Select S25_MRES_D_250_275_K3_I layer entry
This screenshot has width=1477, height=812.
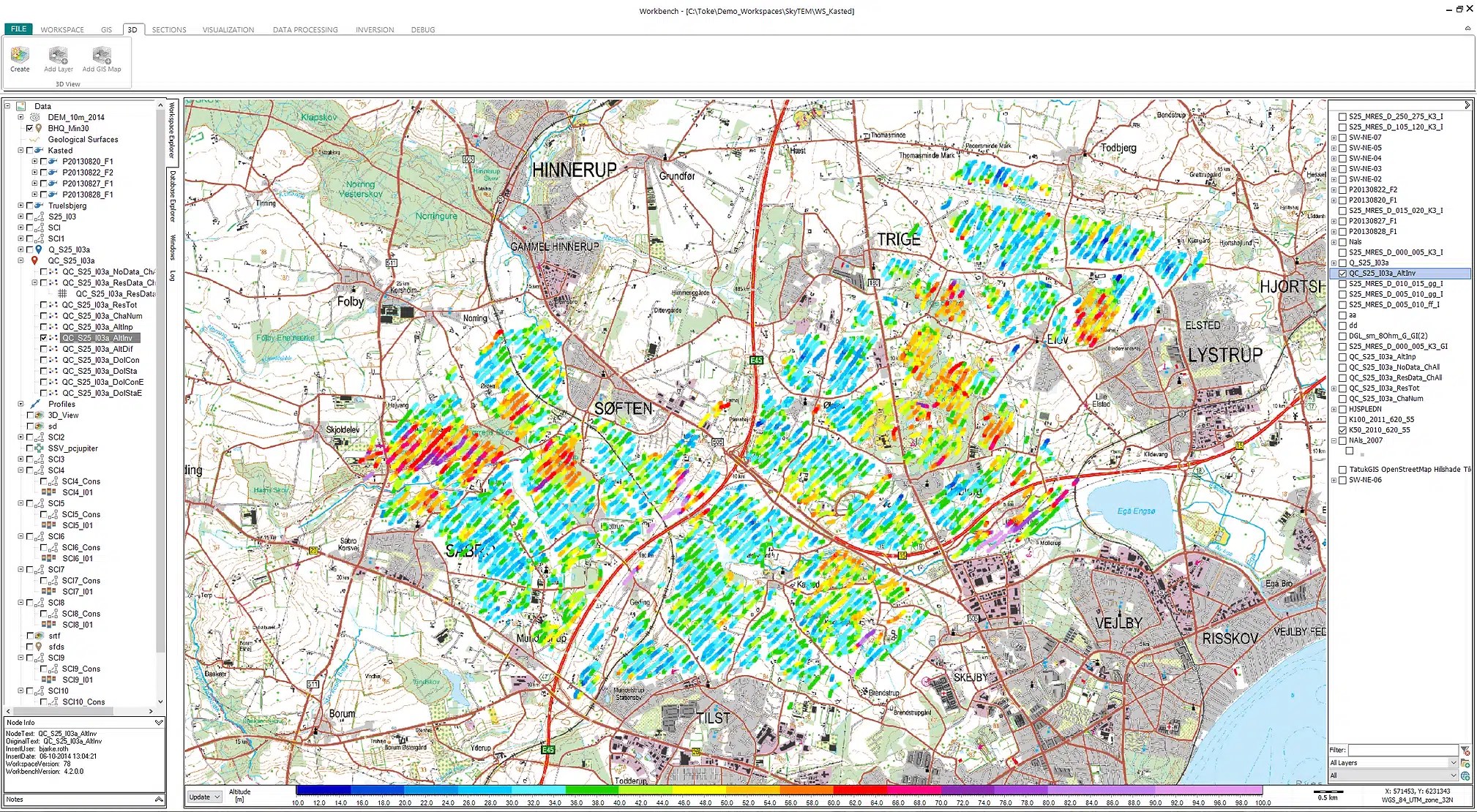tap(1395, 116)
